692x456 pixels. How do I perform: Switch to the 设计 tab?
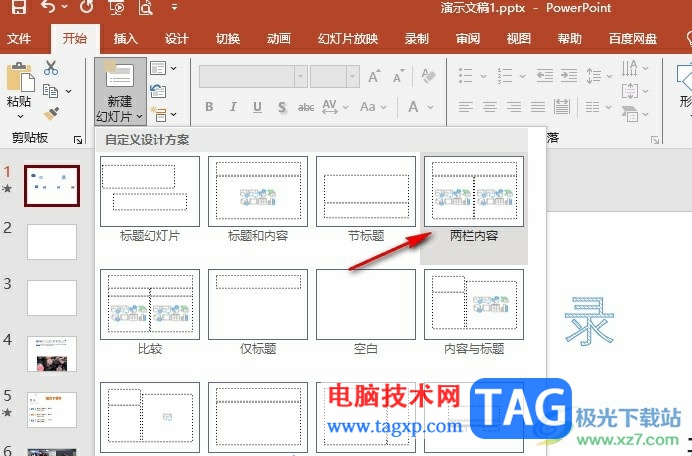click(177, 39)
